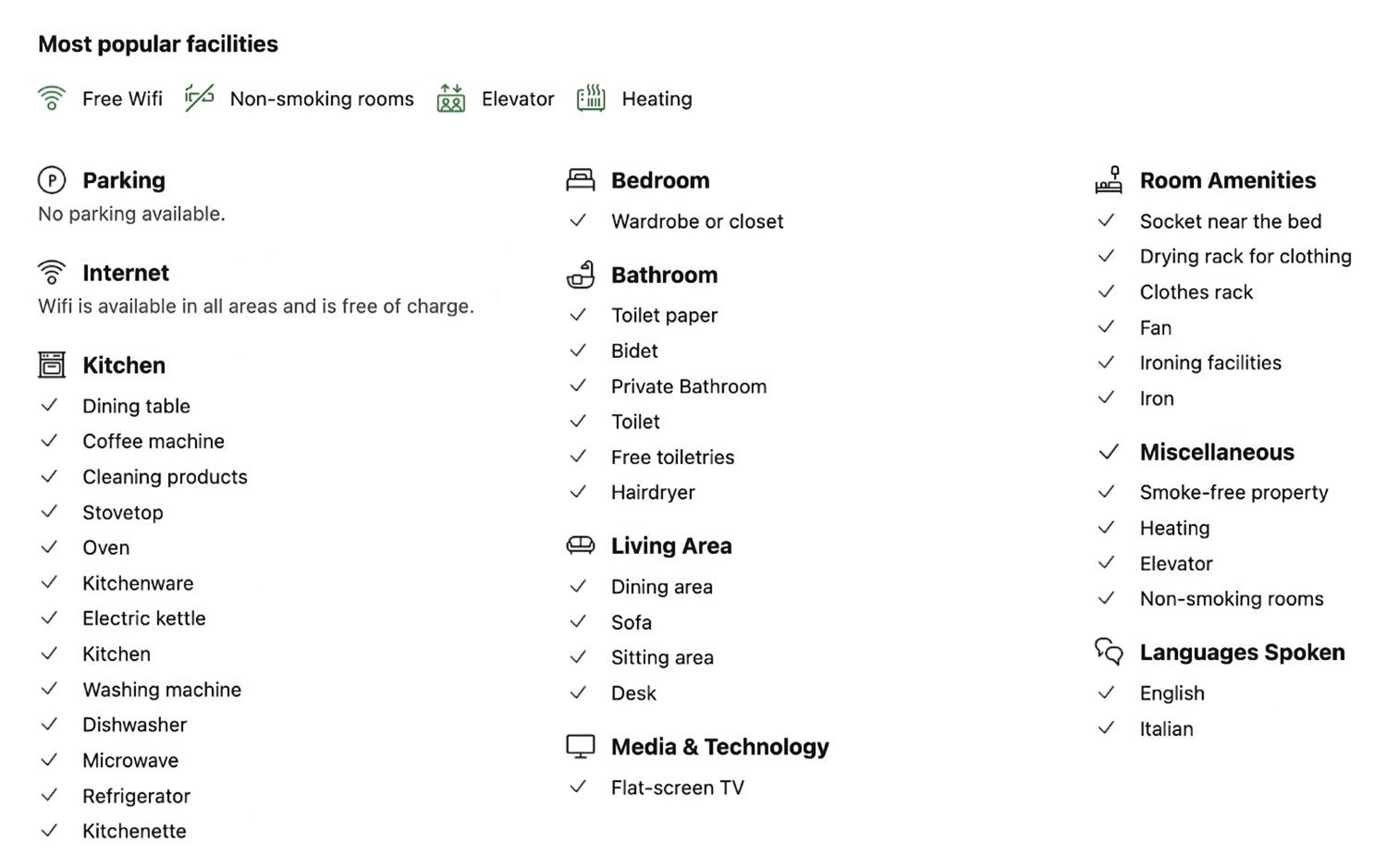1387x868 pixels.
Task: Click the Most popular facilities heading
Action: pos(158,44)
